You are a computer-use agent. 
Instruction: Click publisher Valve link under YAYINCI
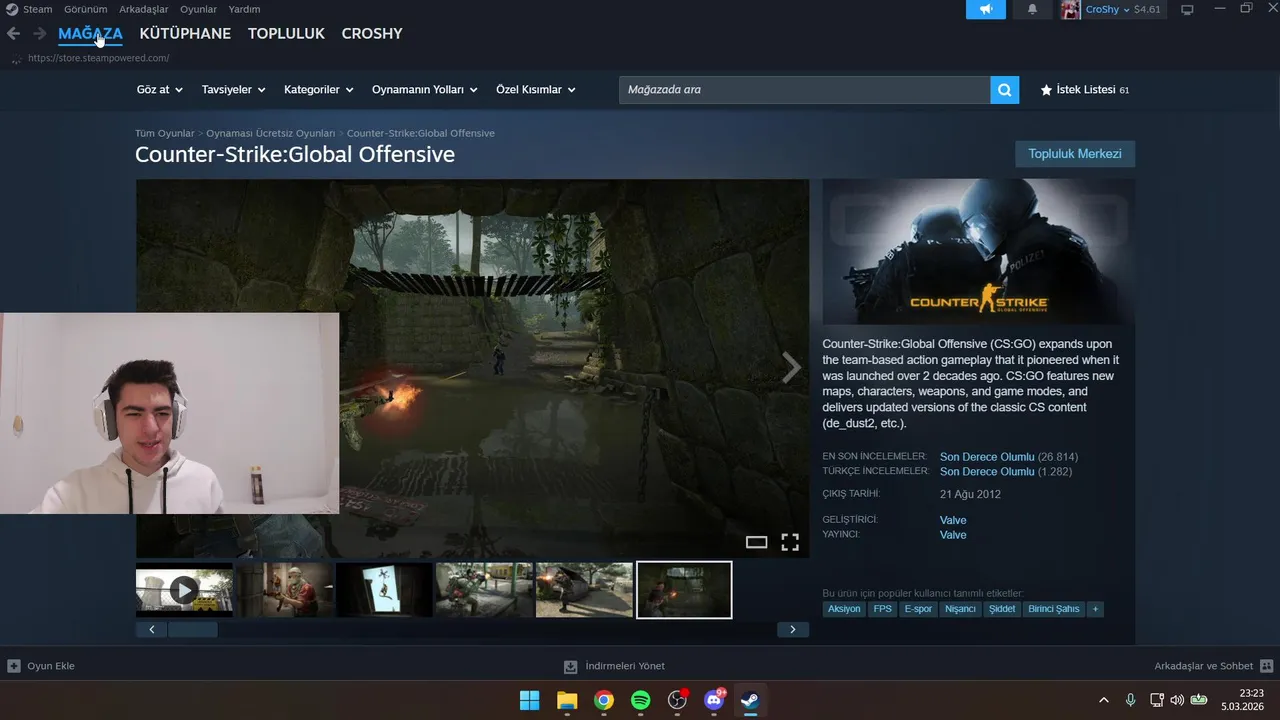(953, 535)
